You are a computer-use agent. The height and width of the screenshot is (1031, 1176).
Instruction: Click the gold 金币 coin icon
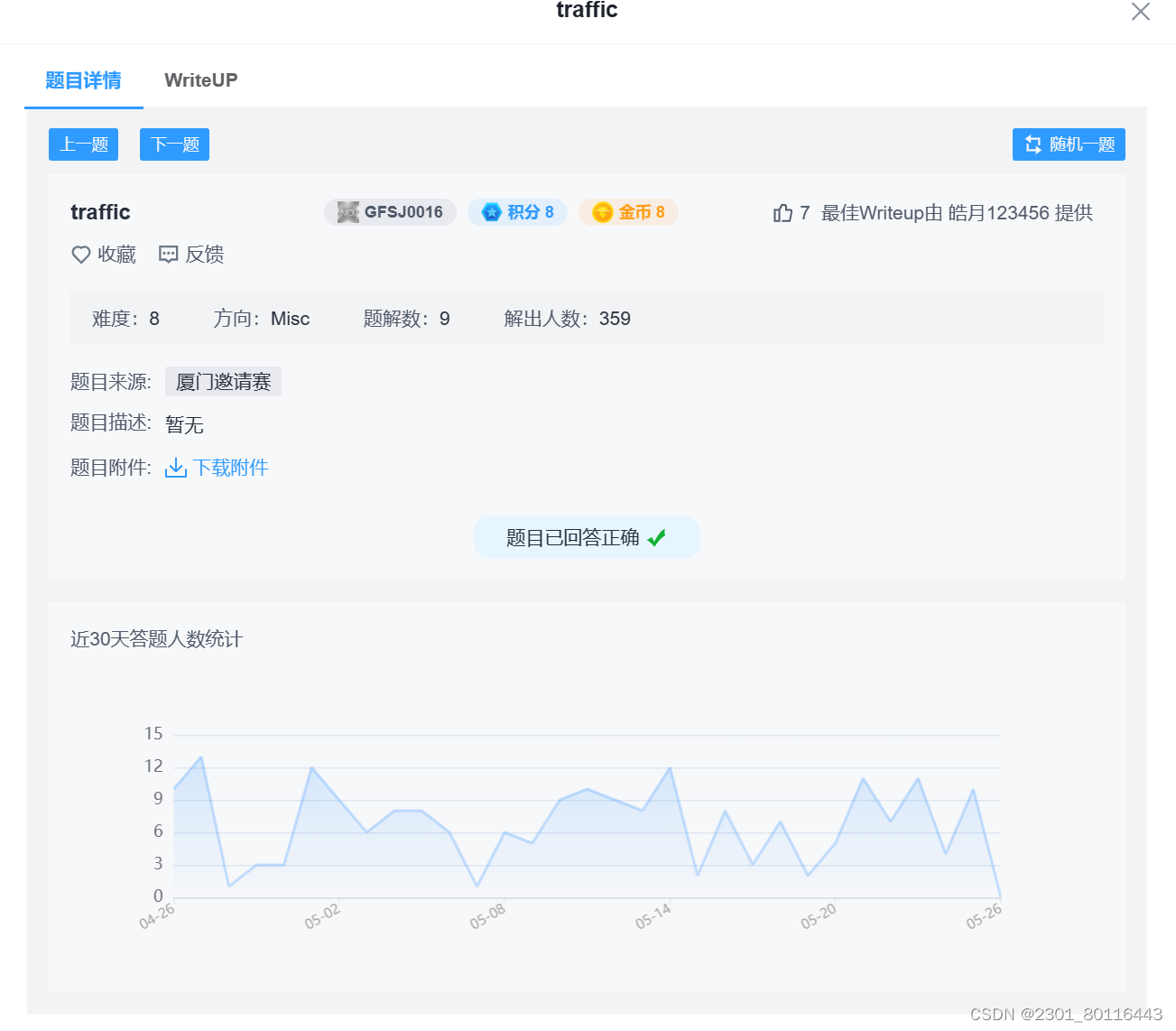pyautogui.click(x=603, y=212)
